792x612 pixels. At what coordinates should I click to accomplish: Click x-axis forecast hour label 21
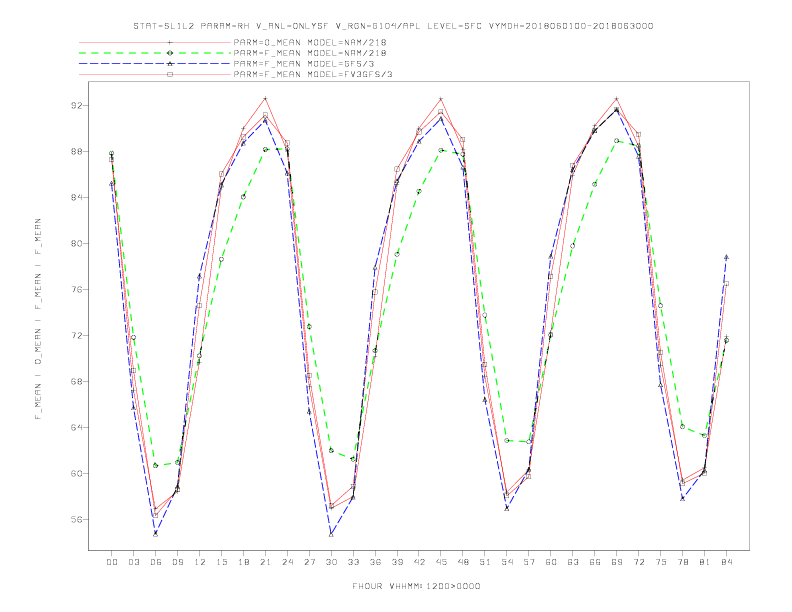(x=265, y=562)
